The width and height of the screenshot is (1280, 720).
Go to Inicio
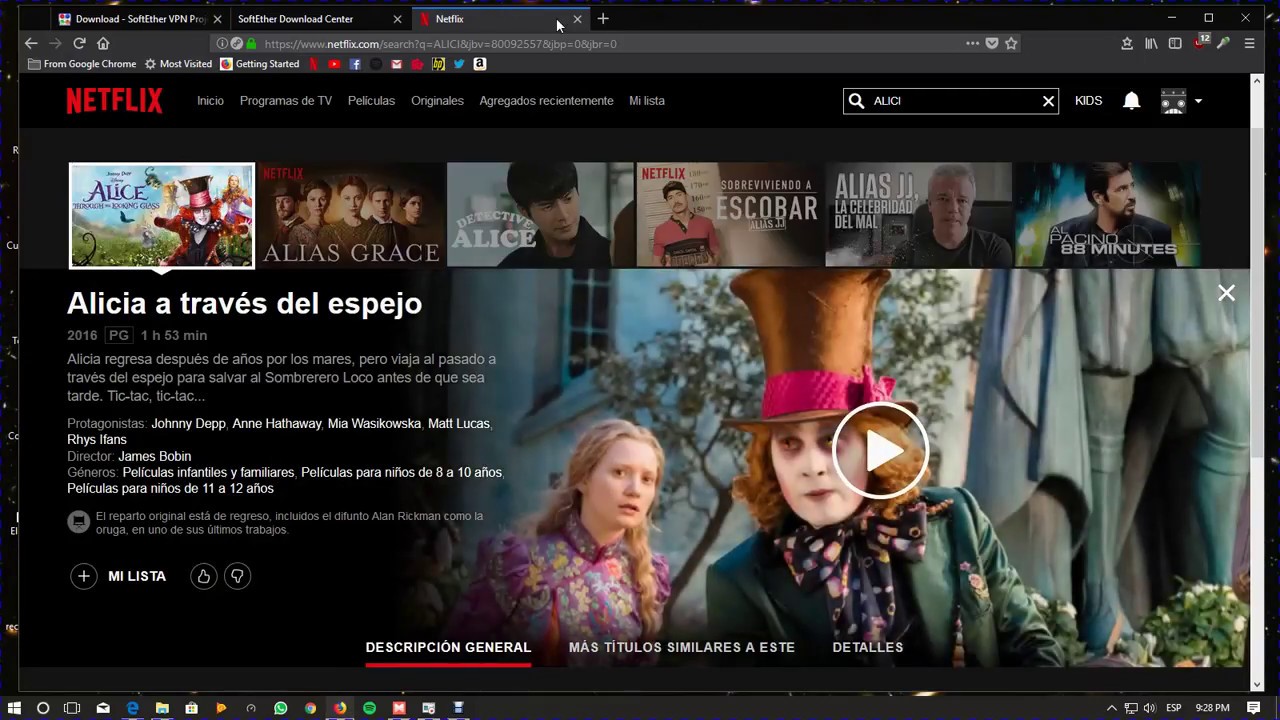coord(210,101)
